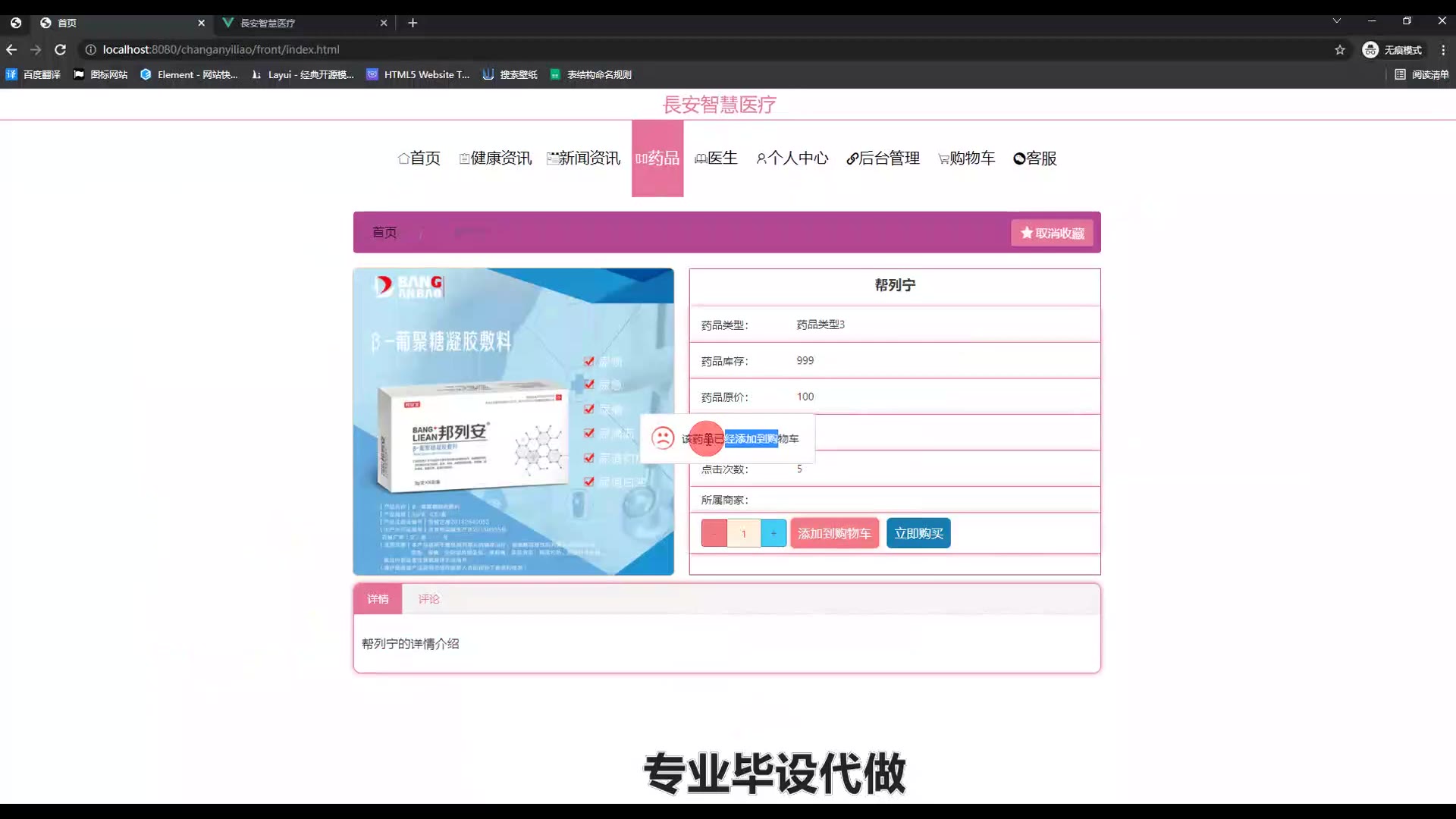Open the 阅读清单 reading list
This screenshot has width=1456, height=819.
tap(1422, 74)
